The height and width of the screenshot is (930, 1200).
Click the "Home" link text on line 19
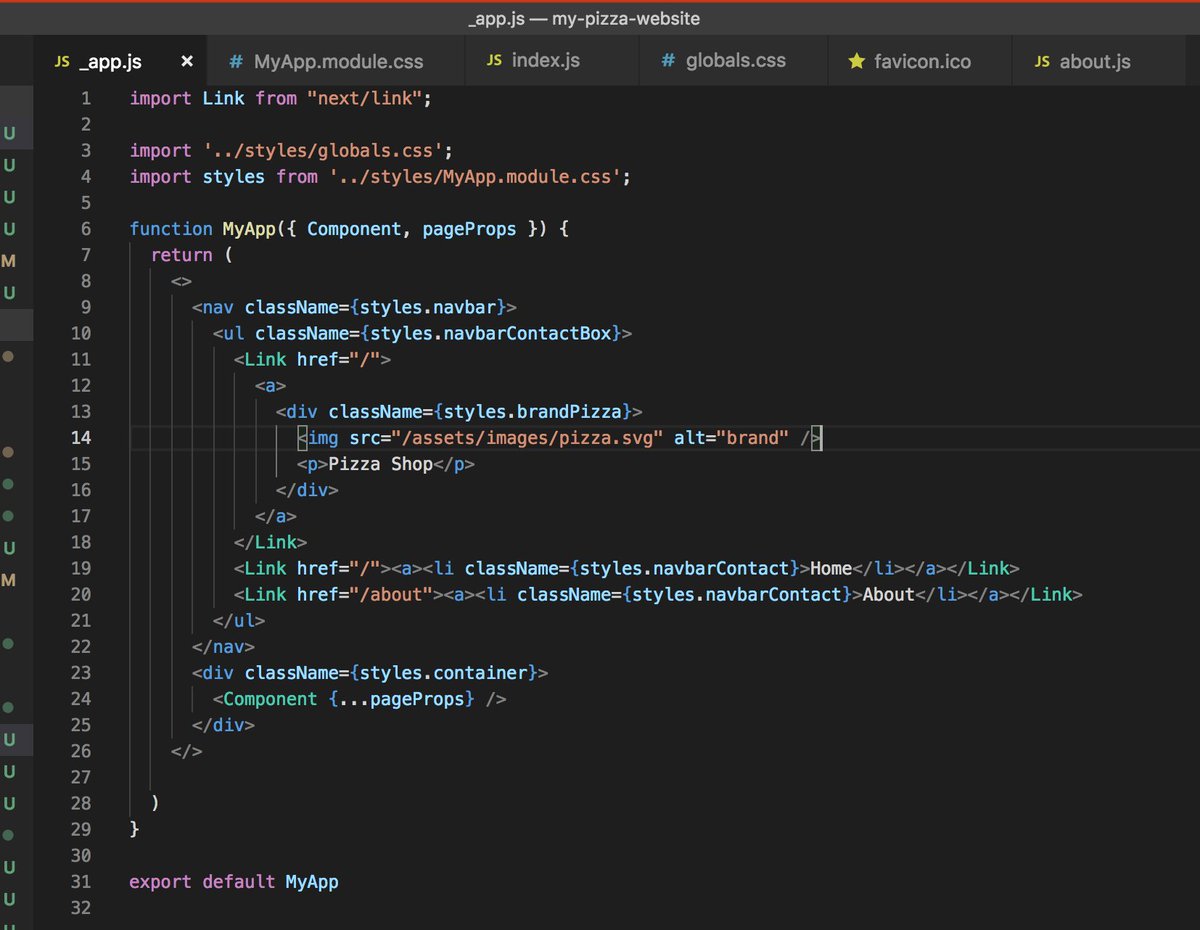click(831, 568)
